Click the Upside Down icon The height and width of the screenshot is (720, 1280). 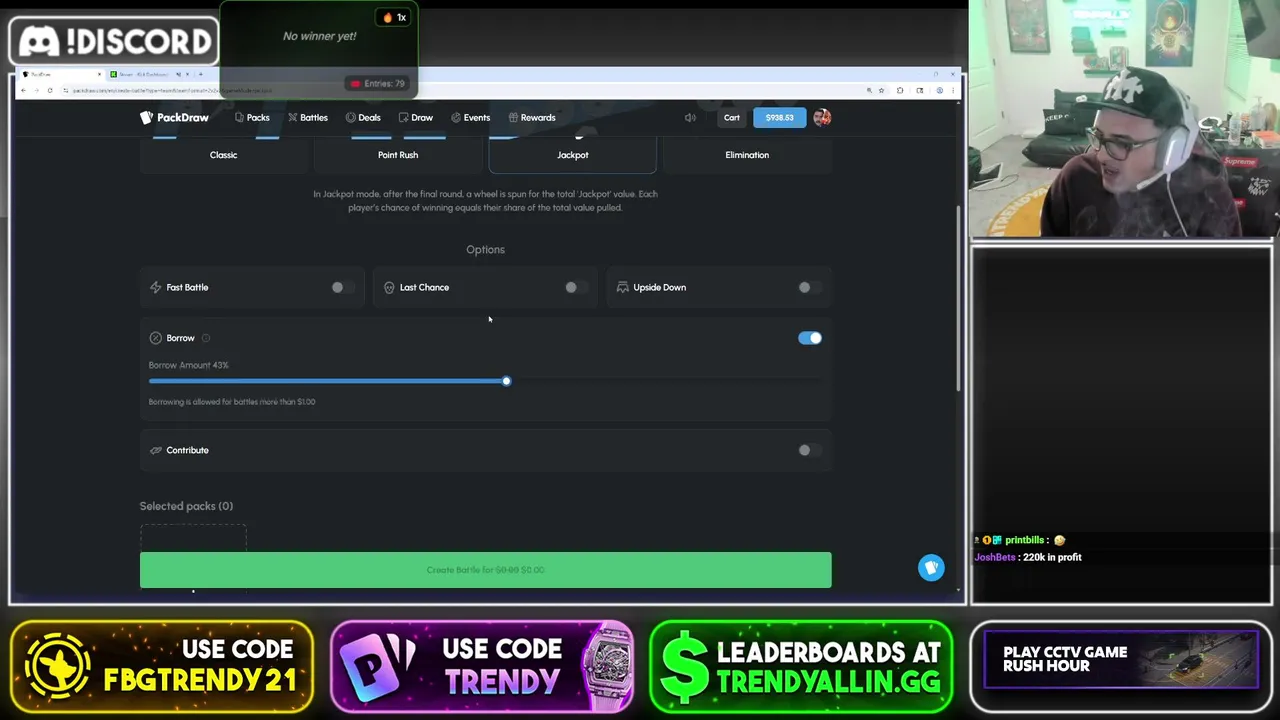(622, 287)
